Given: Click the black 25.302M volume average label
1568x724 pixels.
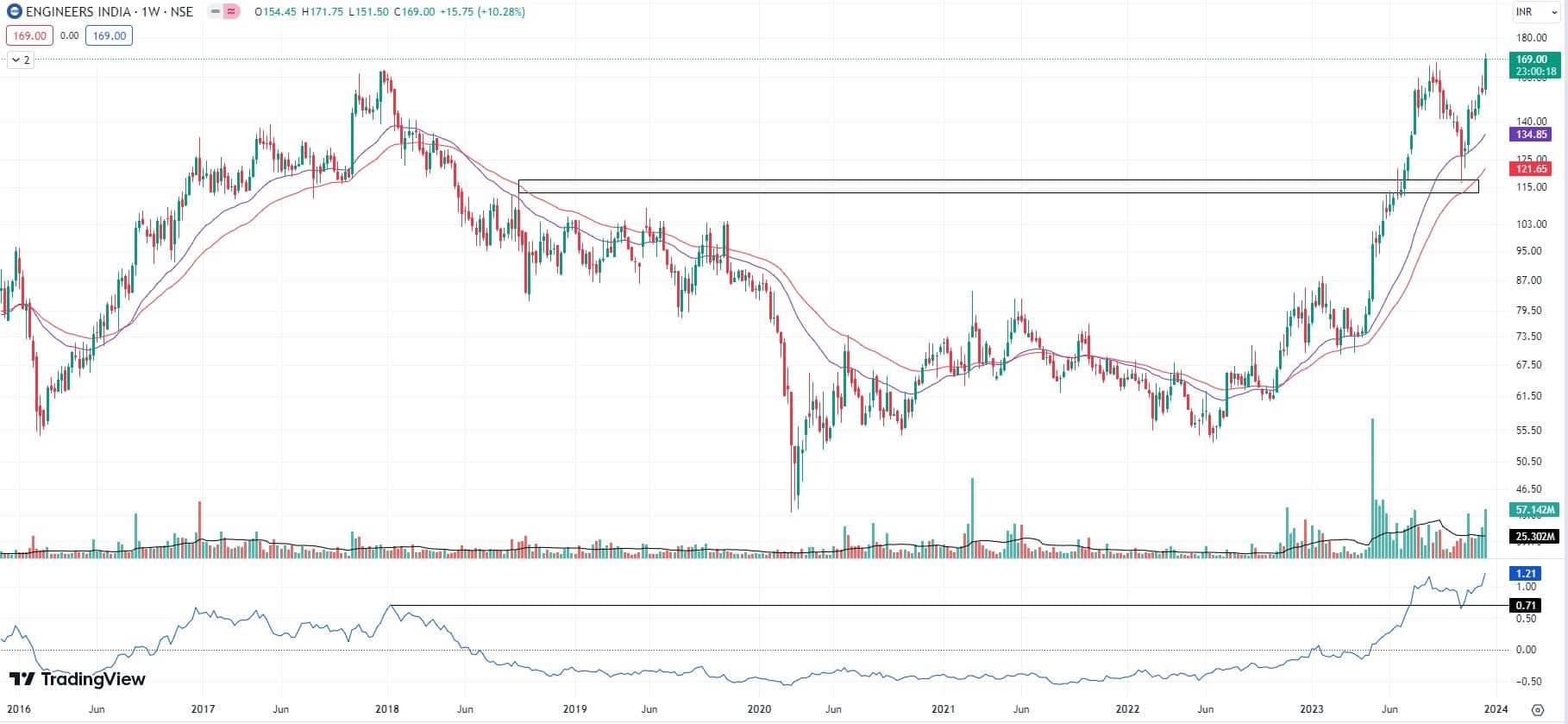Looking at the screenshot, I should pos(1534,537).
